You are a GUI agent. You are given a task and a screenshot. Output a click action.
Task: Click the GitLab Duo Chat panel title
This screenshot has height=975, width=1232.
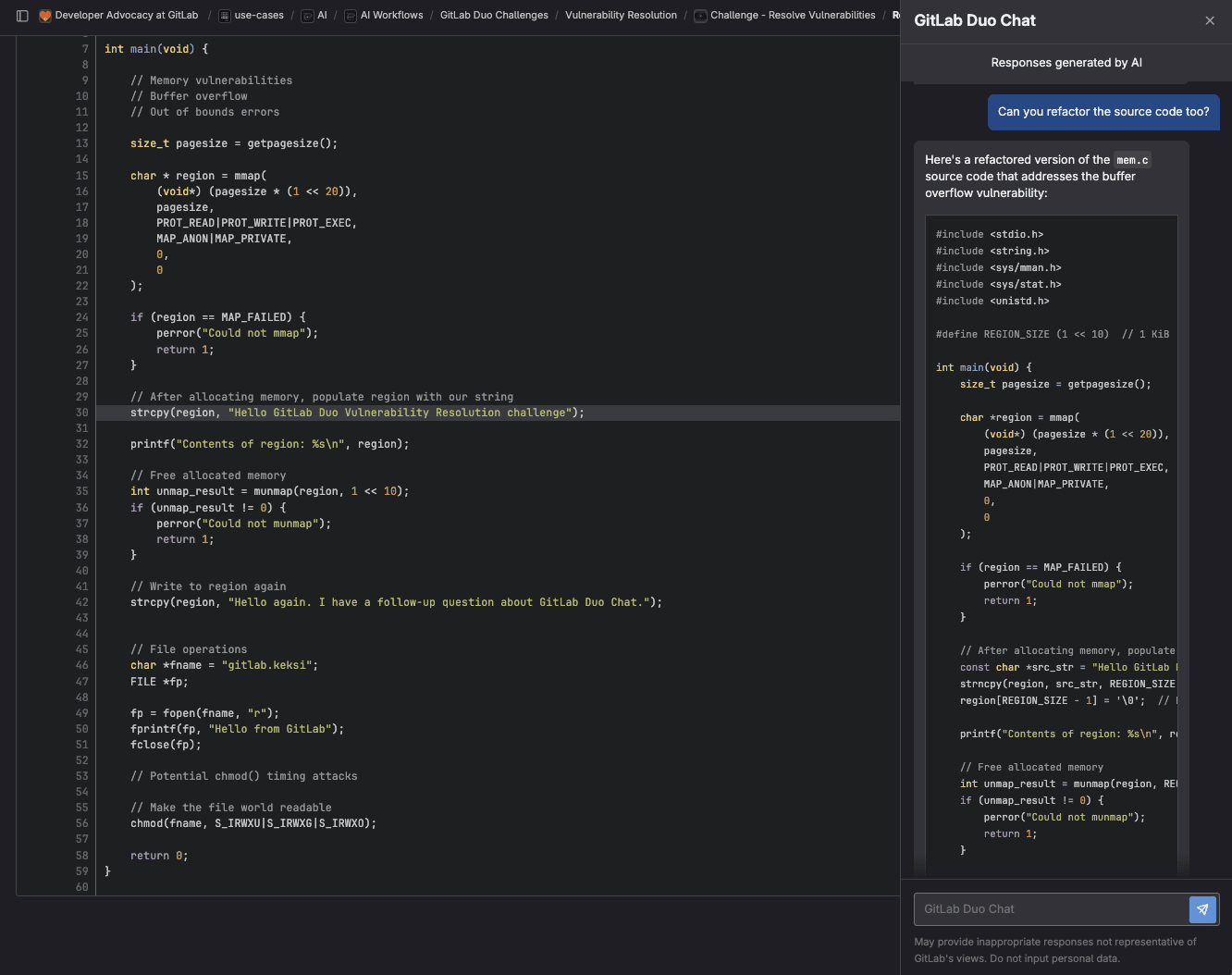pos(975,20)
